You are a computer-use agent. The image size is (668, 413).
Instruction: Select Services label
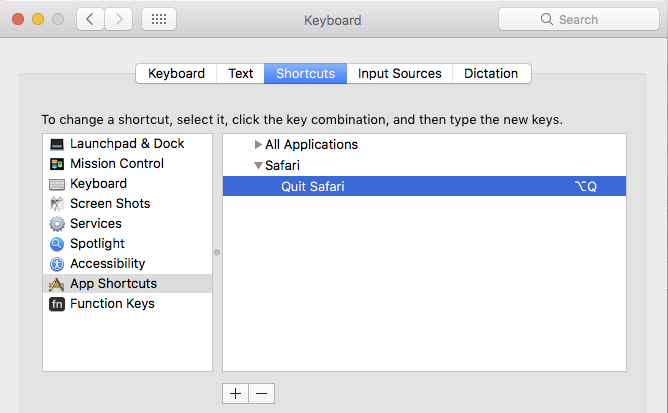pyautogui.click(x=96, y=224)
